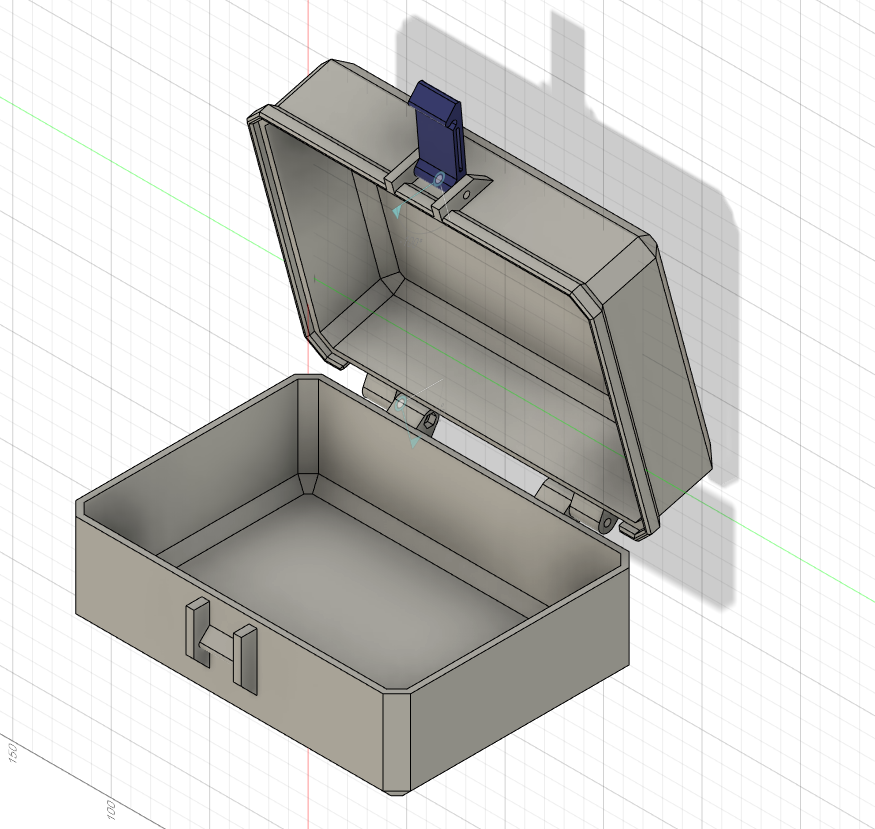
Task: Click the "100" grid scale label
Action: [110, 809]
